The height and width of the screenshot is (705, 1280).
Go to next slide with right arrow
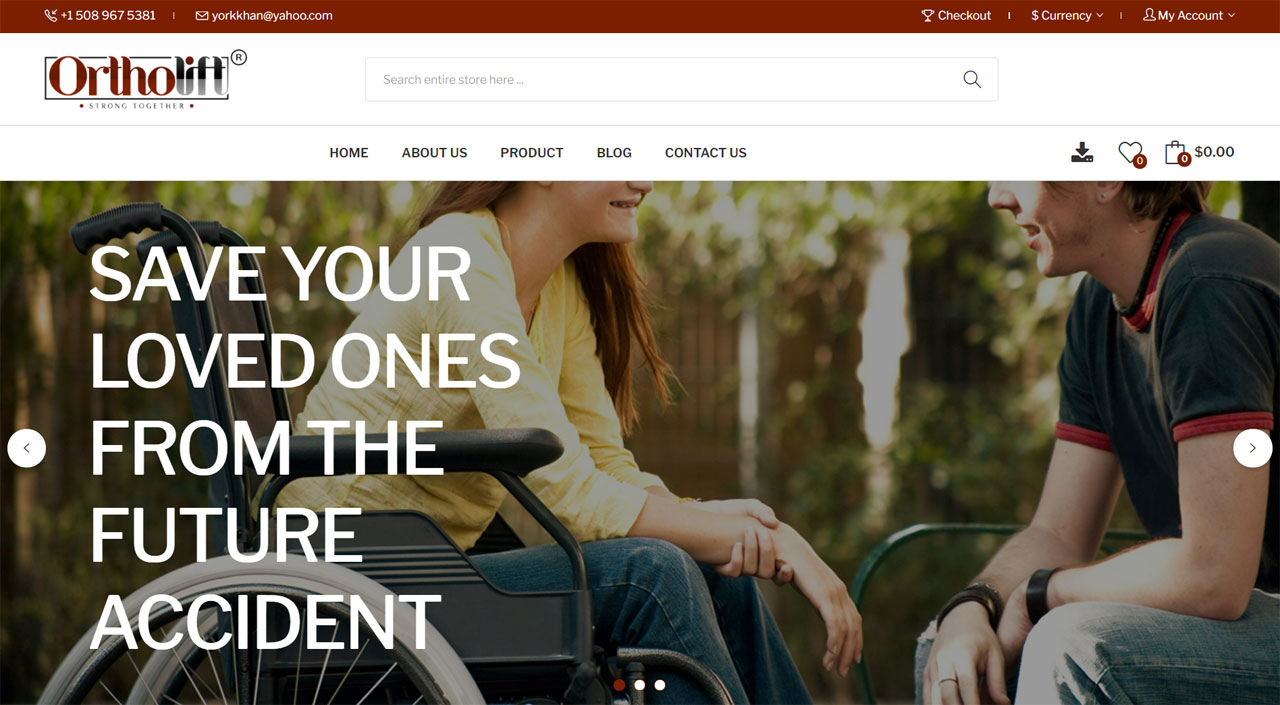(1252, 448)
